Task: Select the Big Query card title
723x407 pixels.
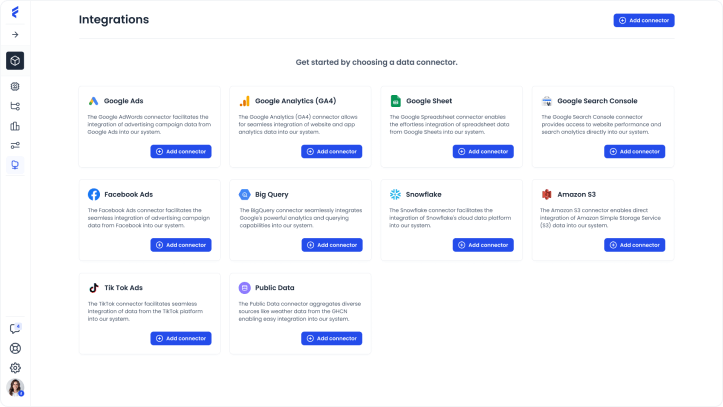Action: 272,195
